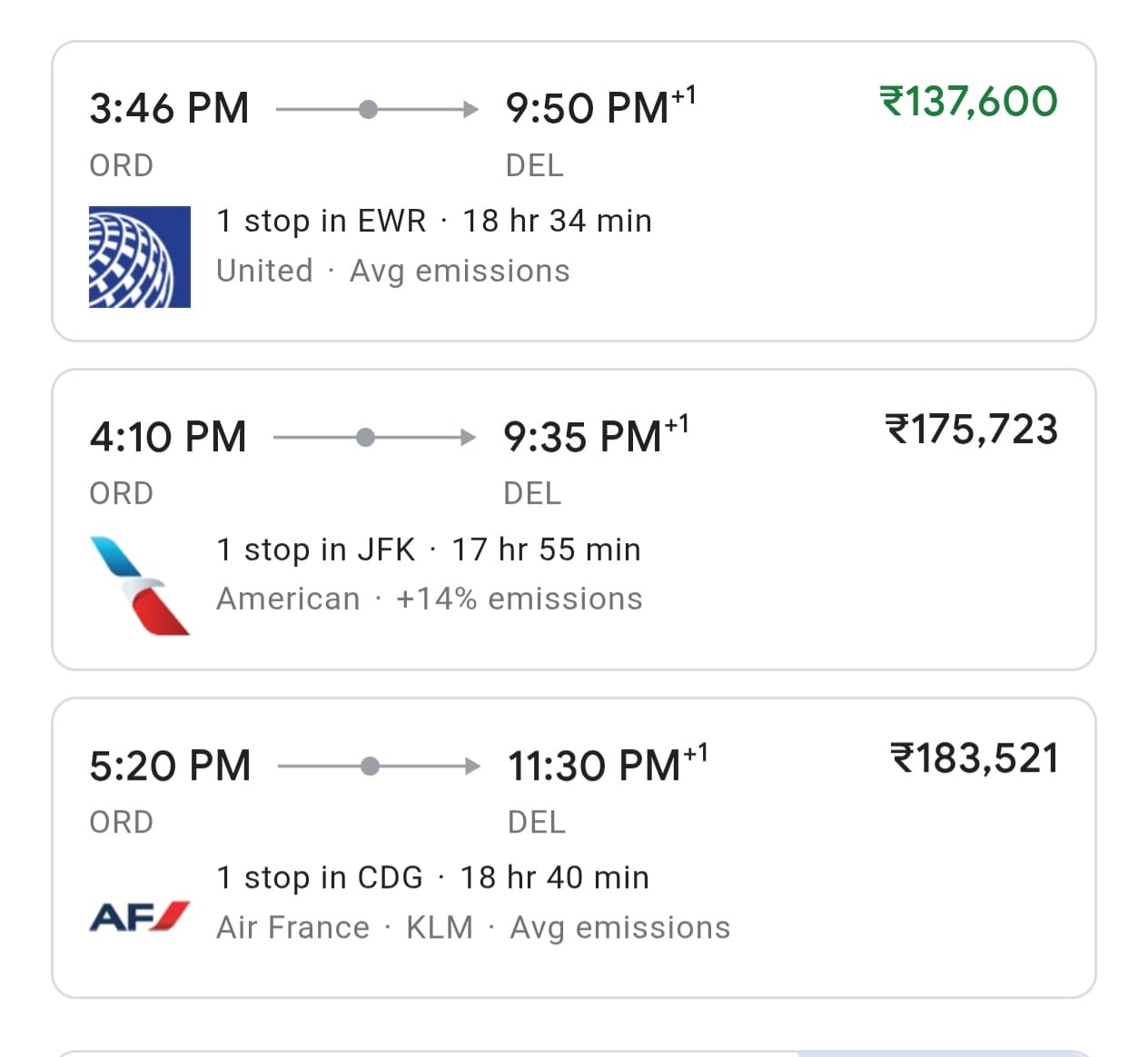Open the 3:46 PM departure flight
The image size is (1148, 1057).
(169, 109)
